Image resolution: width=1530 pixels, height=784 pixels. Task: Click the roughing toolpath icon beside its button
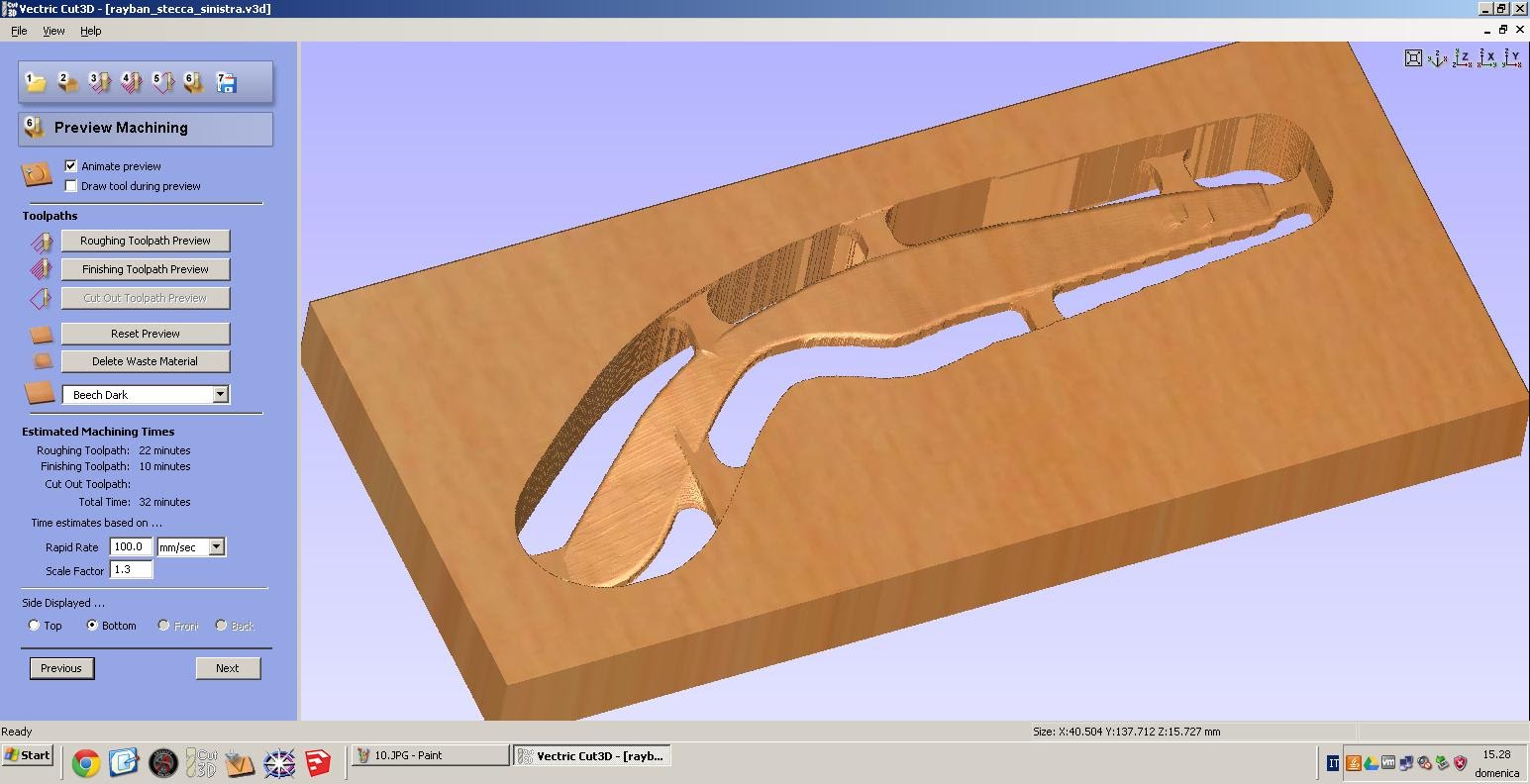(42, 241)
